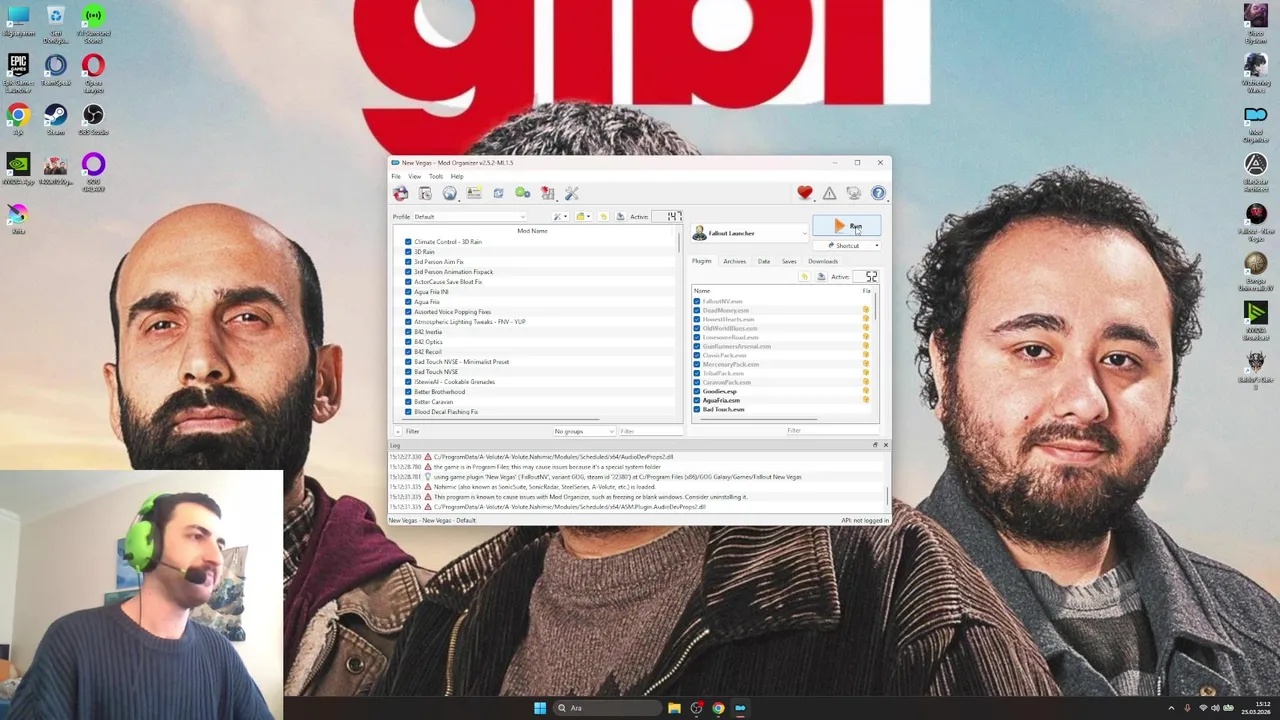The height and width of the screenshot is (720, 1280).
Task: Uncheck Climate Control - 3D Rain mod
Action: click(x=408, y=242)
